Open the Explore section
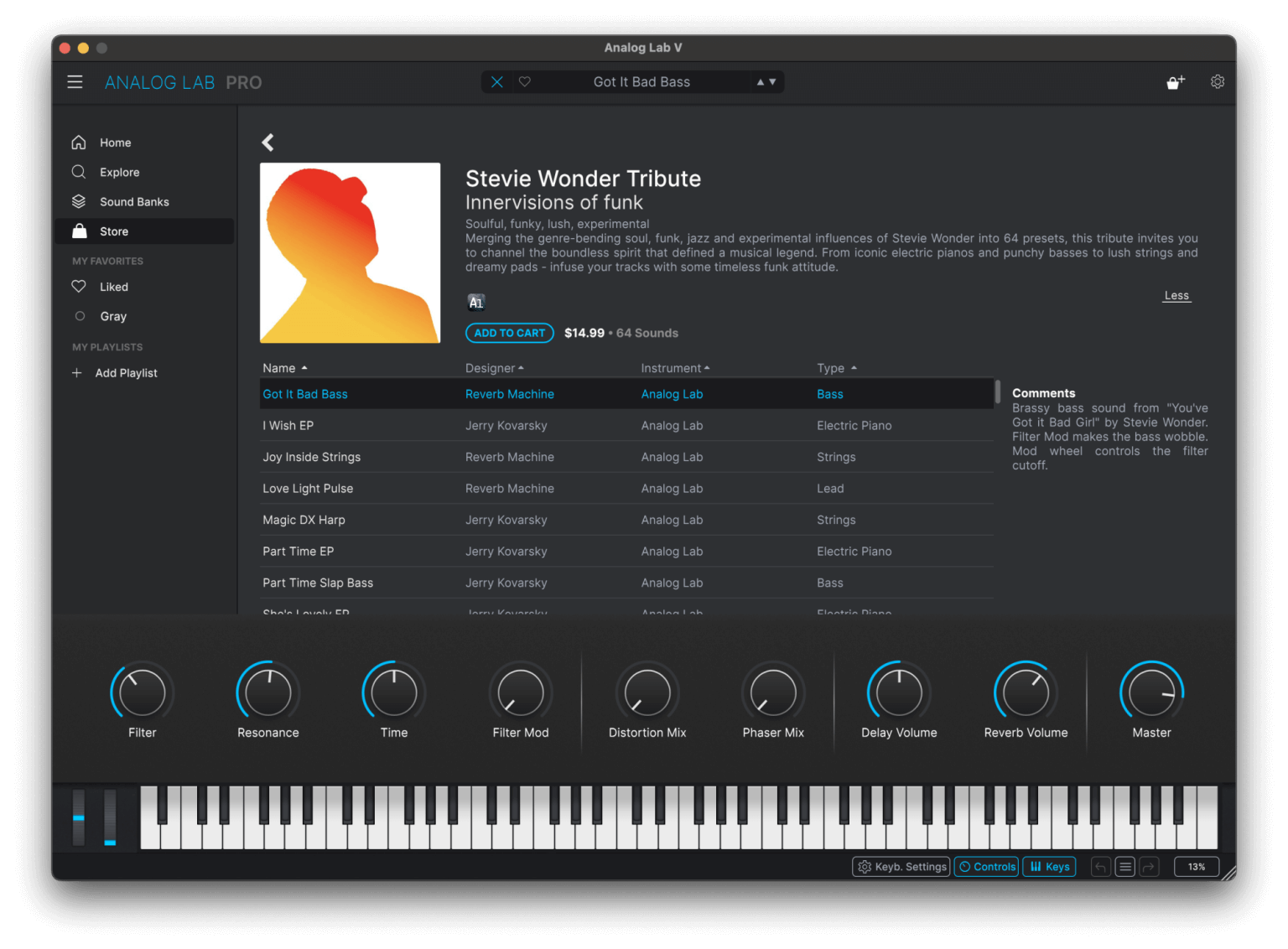This screenshot has width=1288, height=949. 119,173
